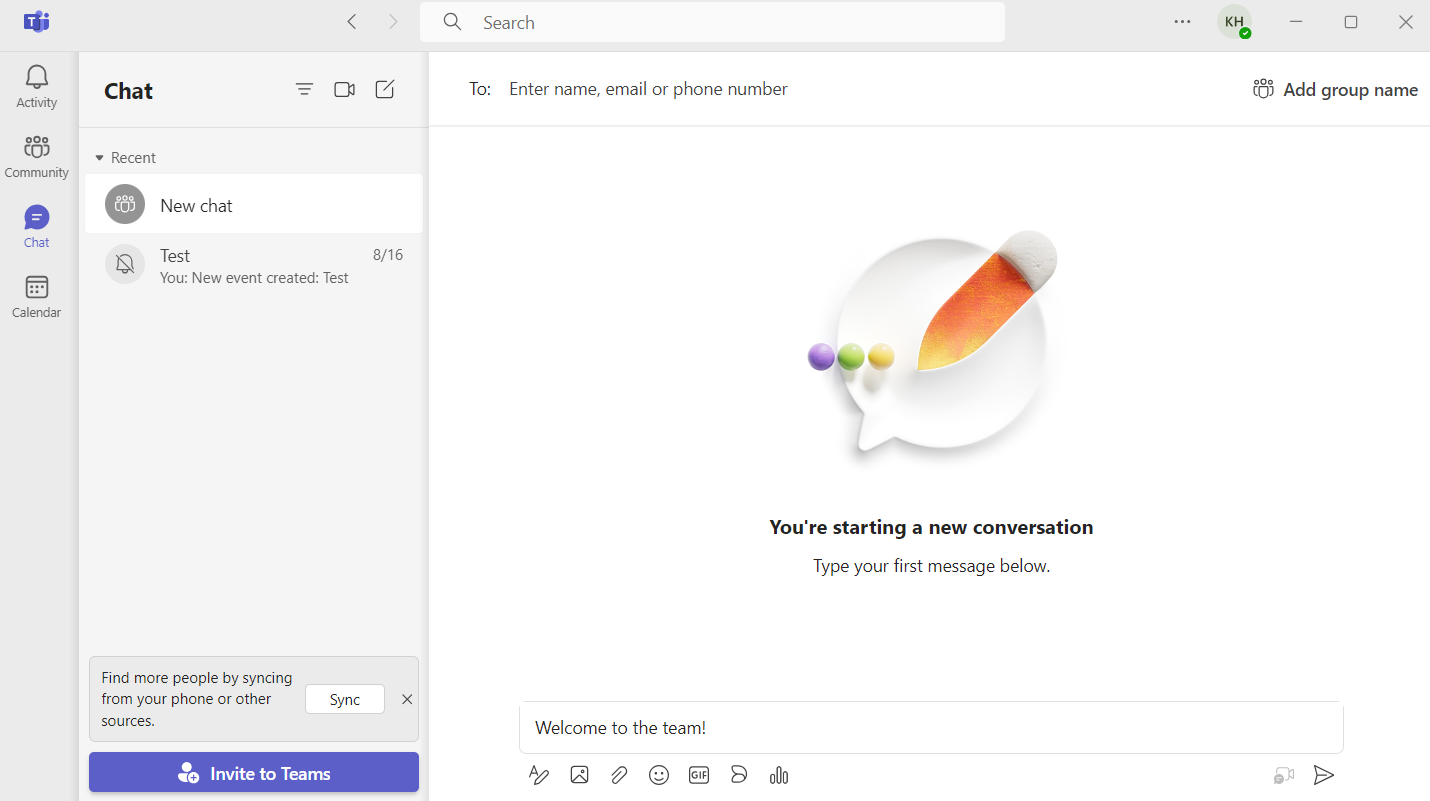Click the new chat compose icon
This screenshot has height=801, width=1430.
coord(385,90)
